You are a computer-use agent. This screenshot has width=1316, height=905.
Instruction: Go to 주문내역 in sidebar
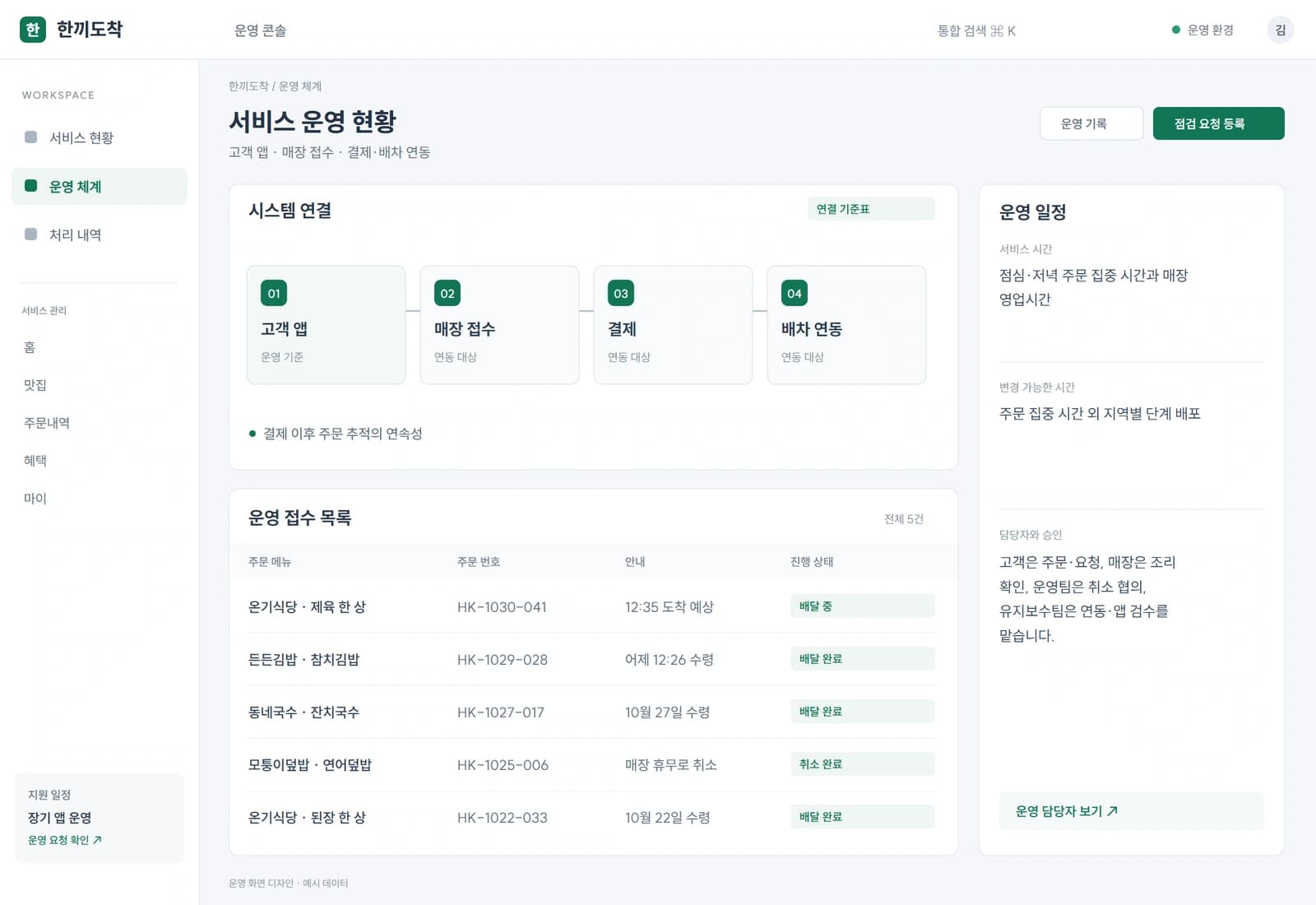point(47,423)
